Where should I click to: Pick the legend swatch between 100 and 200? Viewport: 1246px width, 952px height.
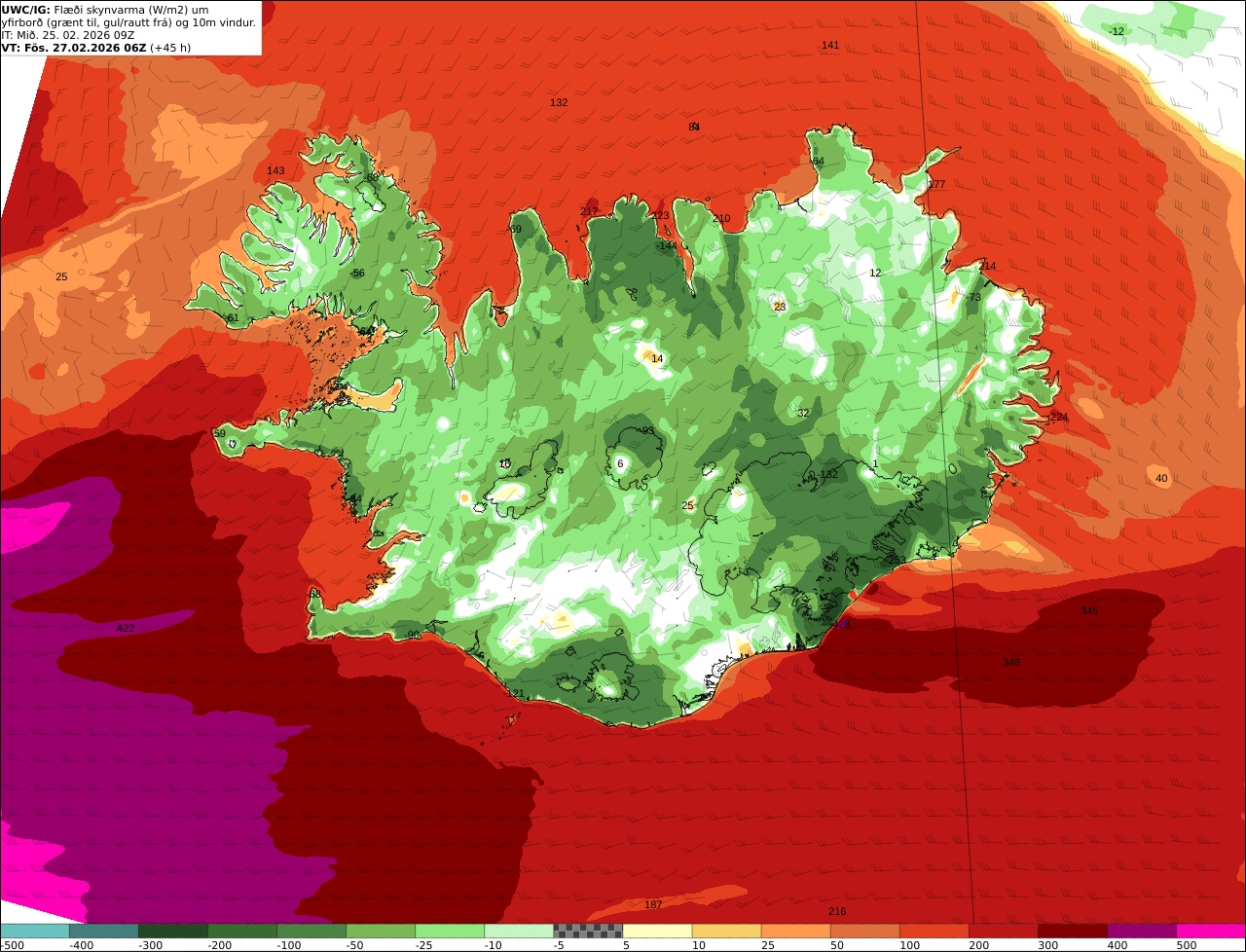pos(934,931)
